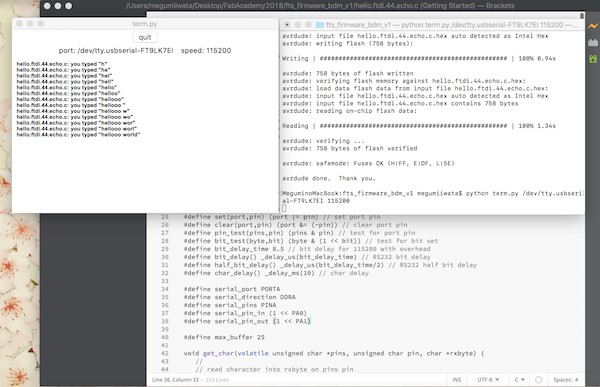Click '#define serial_direction DDRA' code line
This screenshot has width=600, height=387.
coord(239,297)
